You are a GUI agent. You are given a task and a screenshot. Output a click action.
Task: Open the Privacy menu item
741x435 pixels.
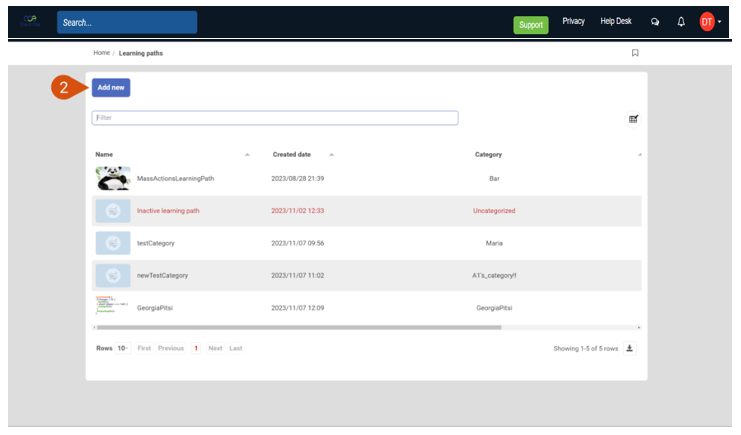pyautogui.click(x=573, y=21)
